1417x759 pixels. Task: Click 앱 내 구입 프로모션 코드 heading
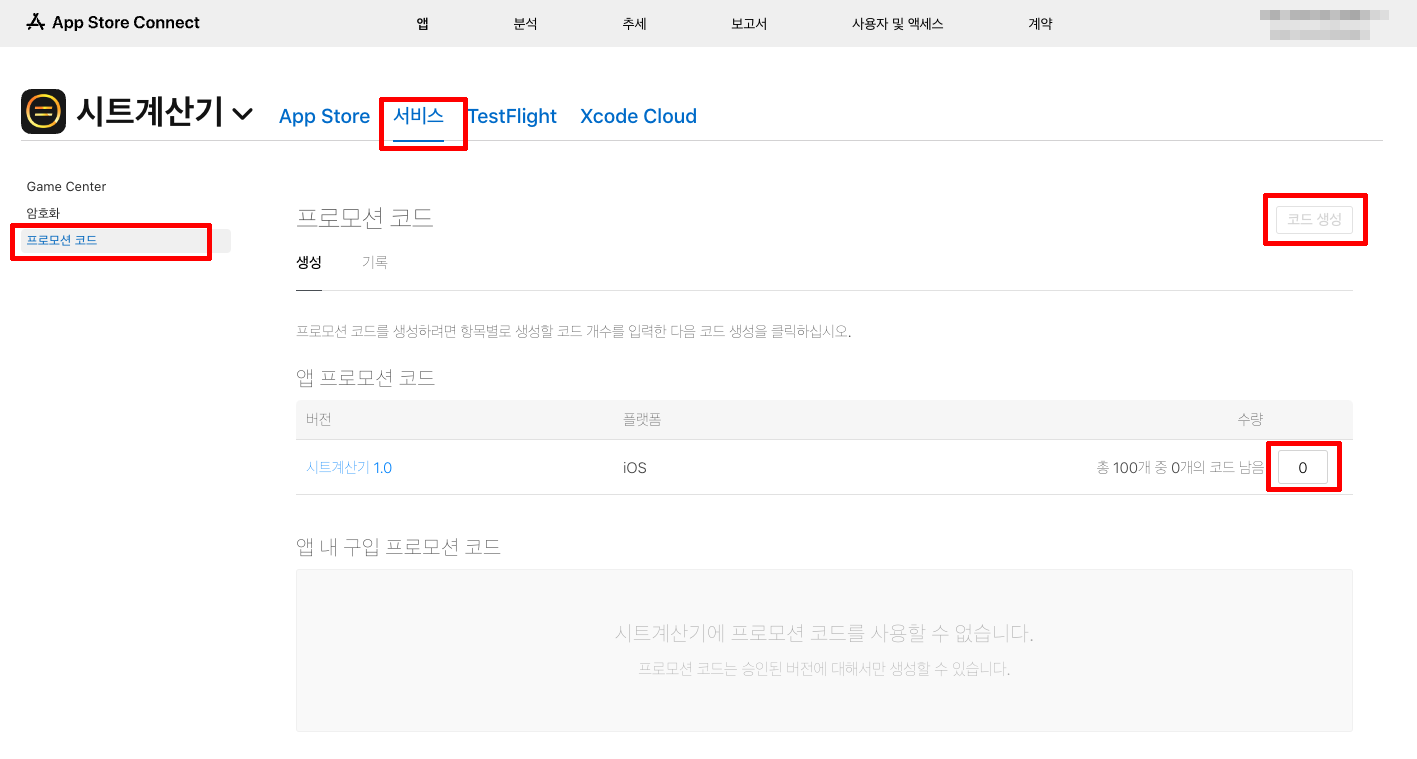coord(399,547)
